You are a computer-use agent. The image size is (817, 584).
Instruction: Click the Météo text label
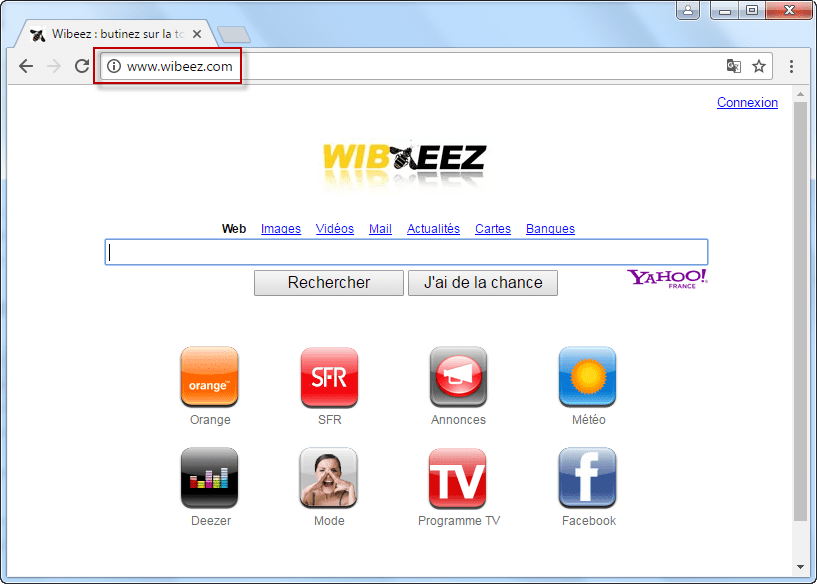[x=588, y=420]
